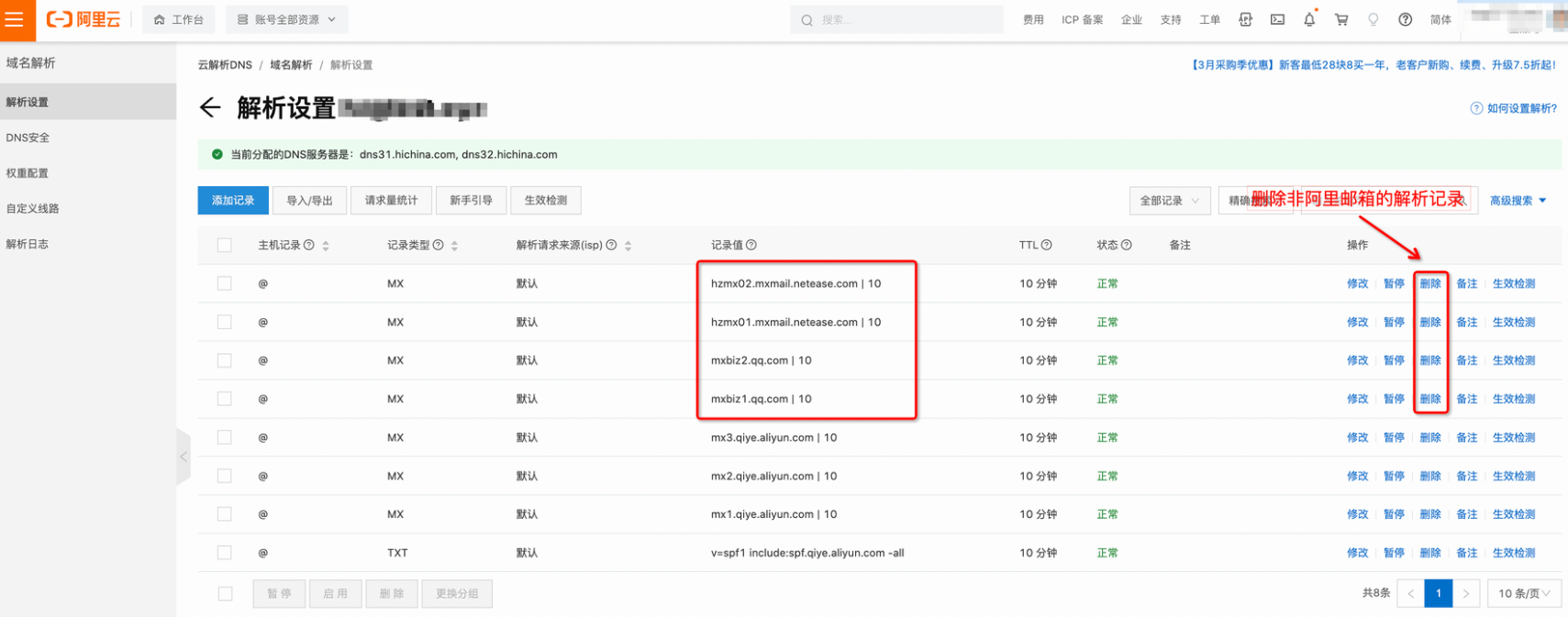Collapse the left sidebar with its handle
Viewport: 1568px width, 617px height.
183,456
